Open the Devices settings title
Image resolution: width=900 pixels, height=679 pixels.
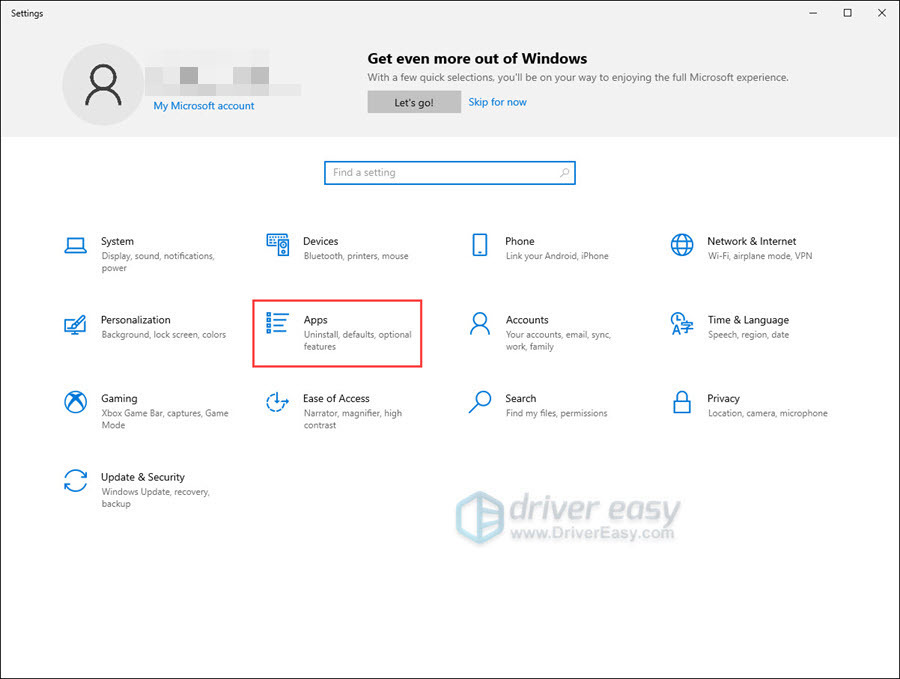click(x=321, y=241)
